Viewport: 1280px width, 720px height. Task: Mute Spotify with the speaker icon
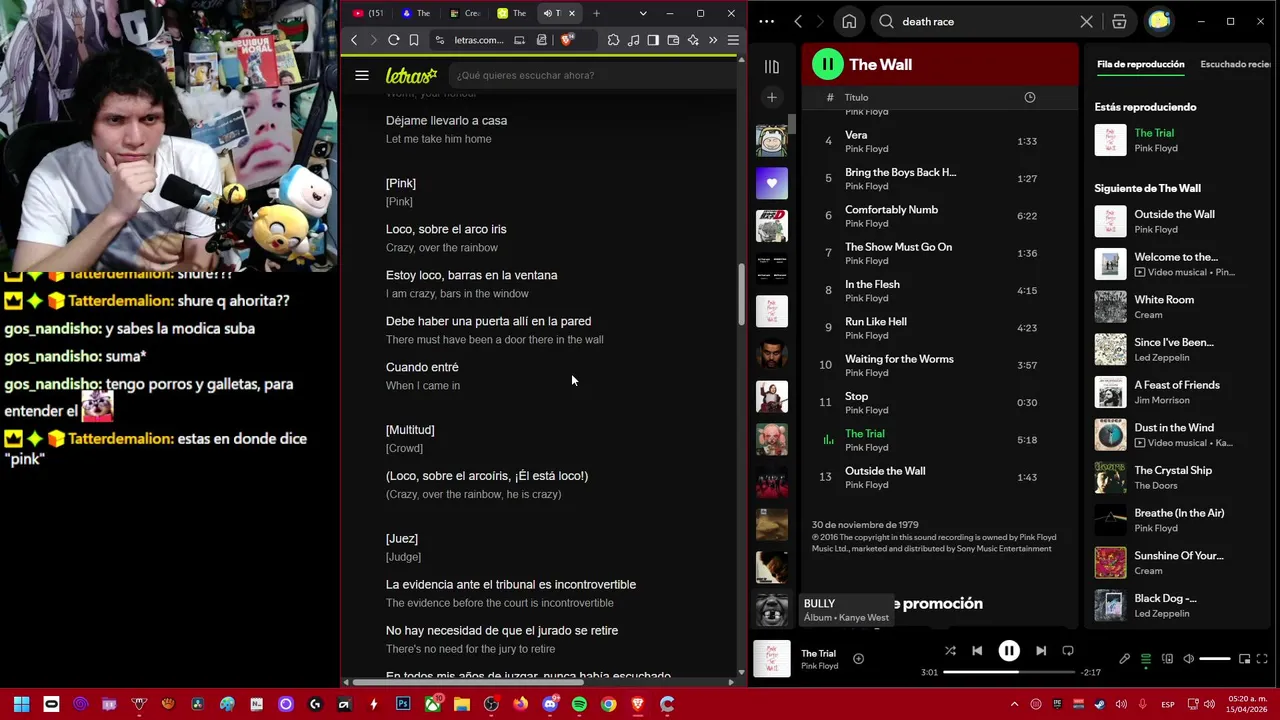[x=1188, y=659]
